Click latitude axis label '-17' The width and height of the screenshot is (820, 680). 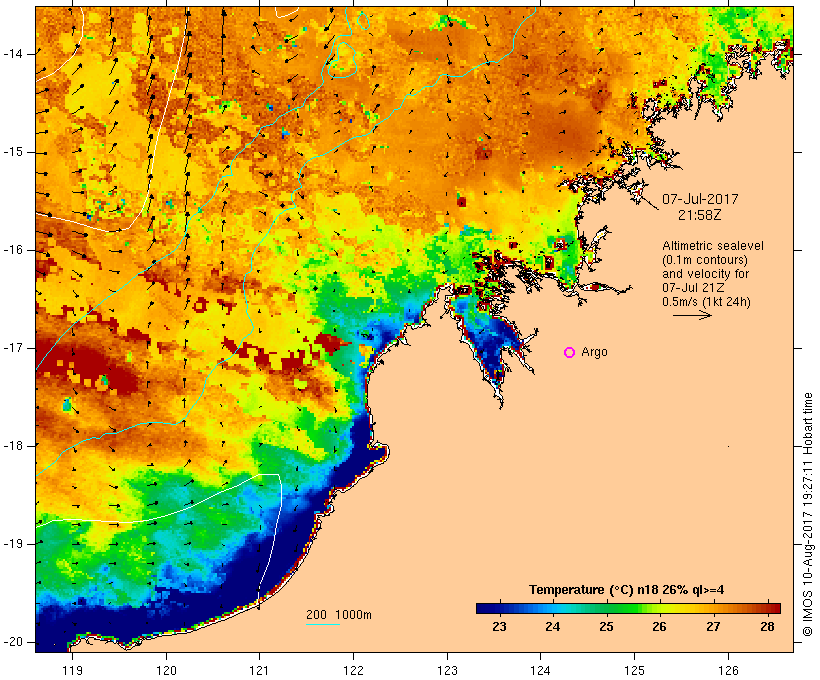(13, 348)
